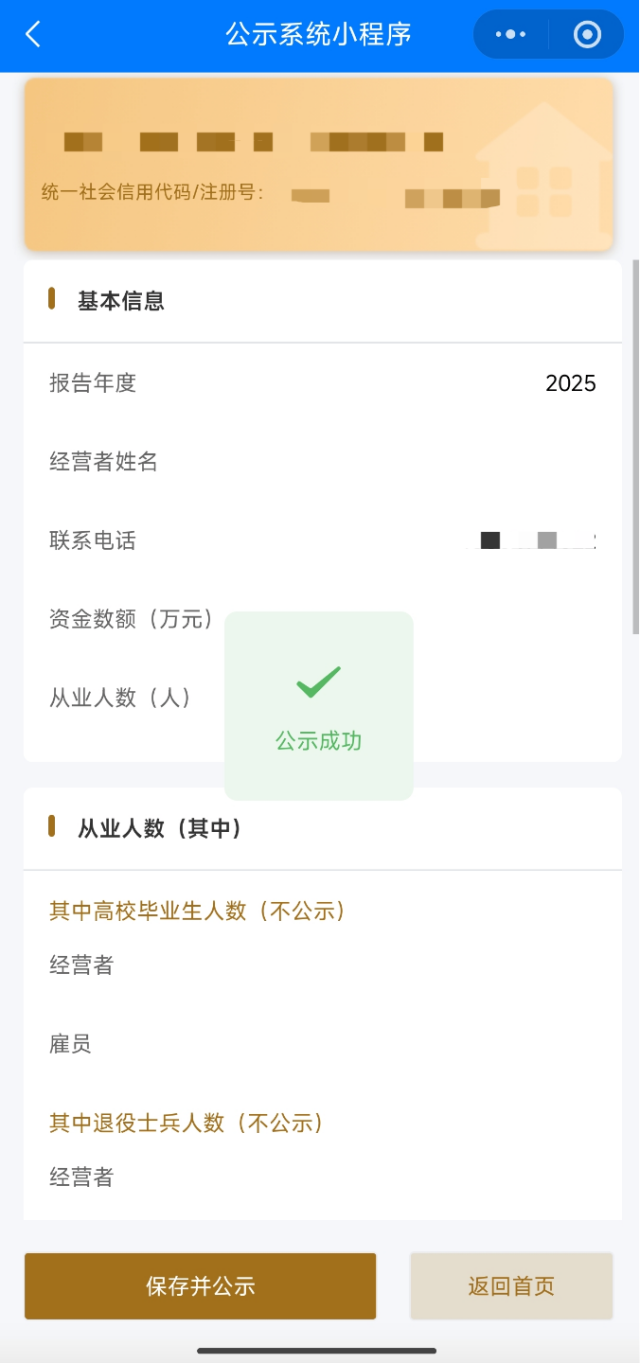
Task: Tap the 基本信息 section header
Action: 121,301
